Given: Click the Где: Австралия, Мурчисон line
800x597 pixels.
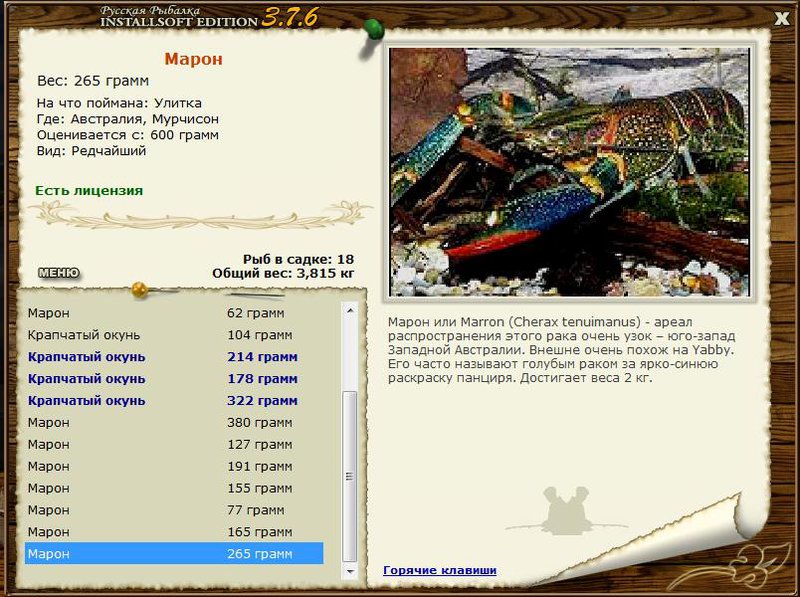Looking at the screenshot, I should point(128,119).
